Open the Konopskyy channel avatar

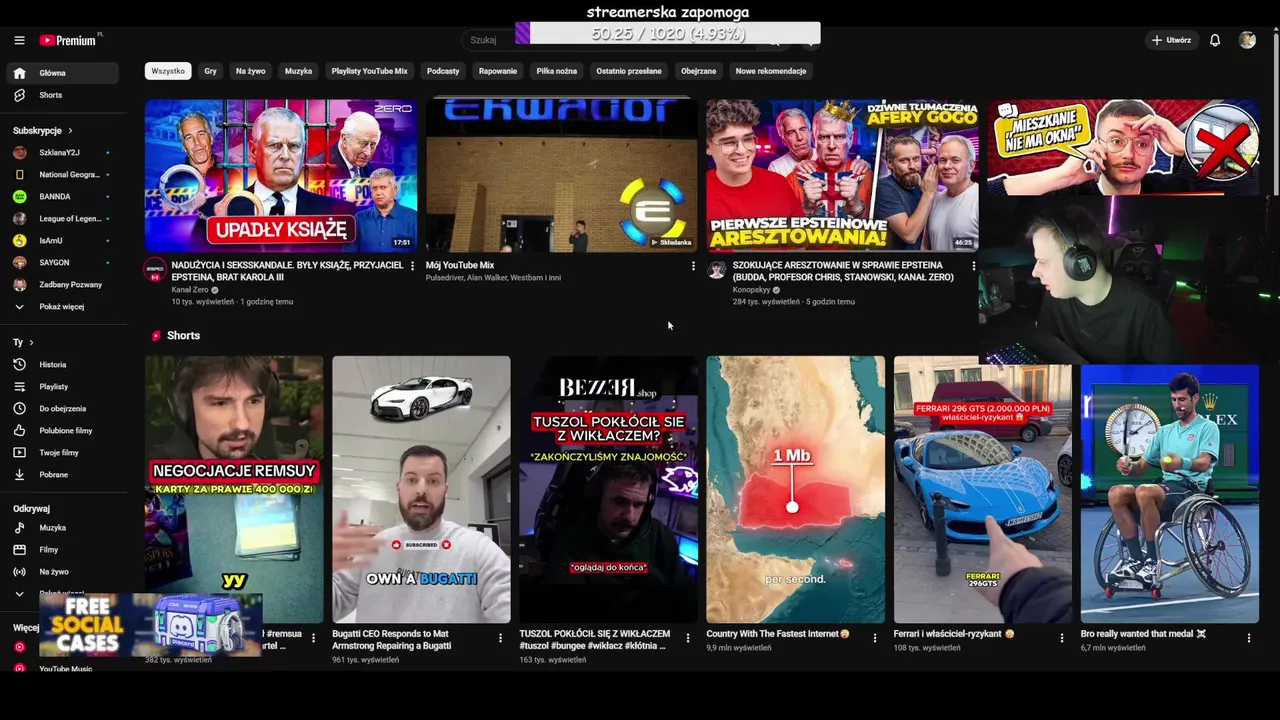(x=716, y=270)
